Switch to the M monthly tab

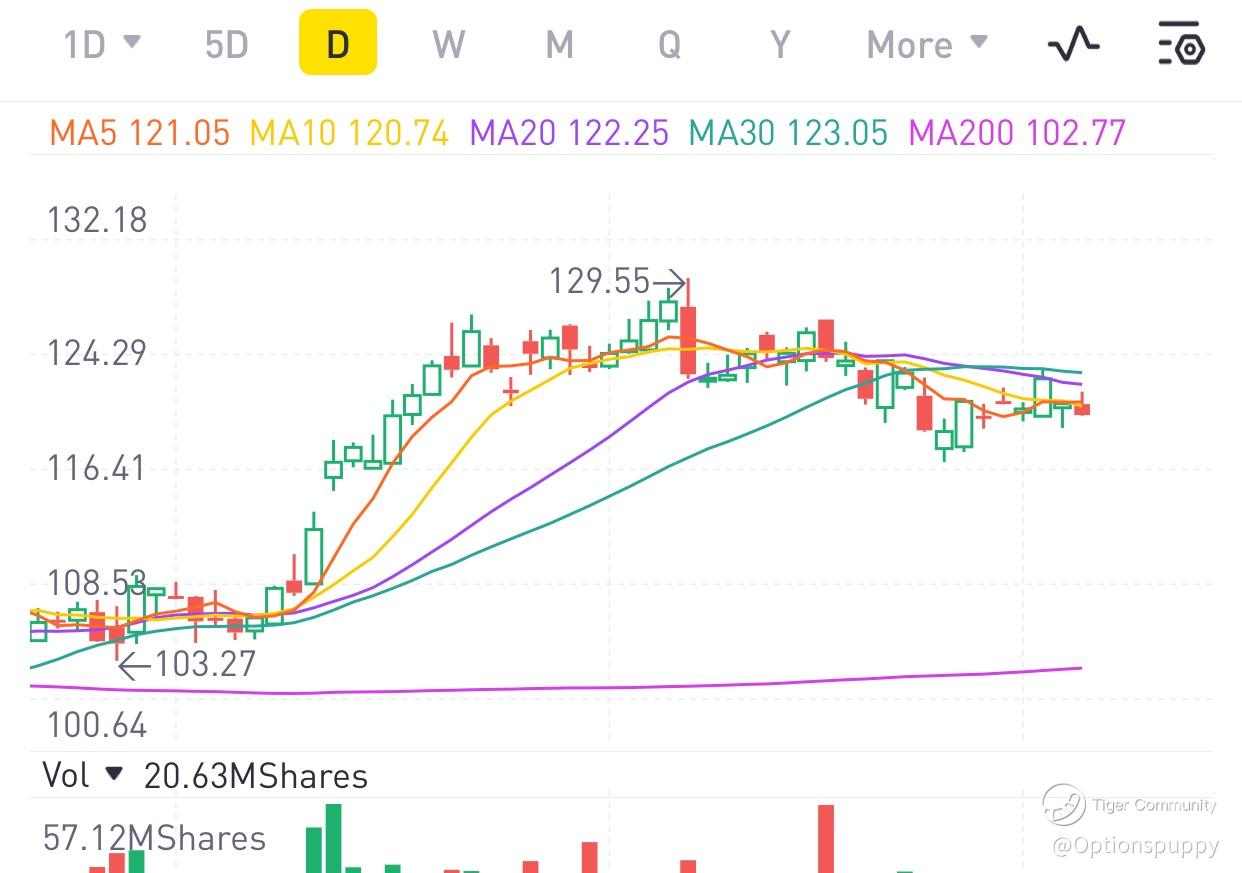pyautogui.click(x=559, y=45)
